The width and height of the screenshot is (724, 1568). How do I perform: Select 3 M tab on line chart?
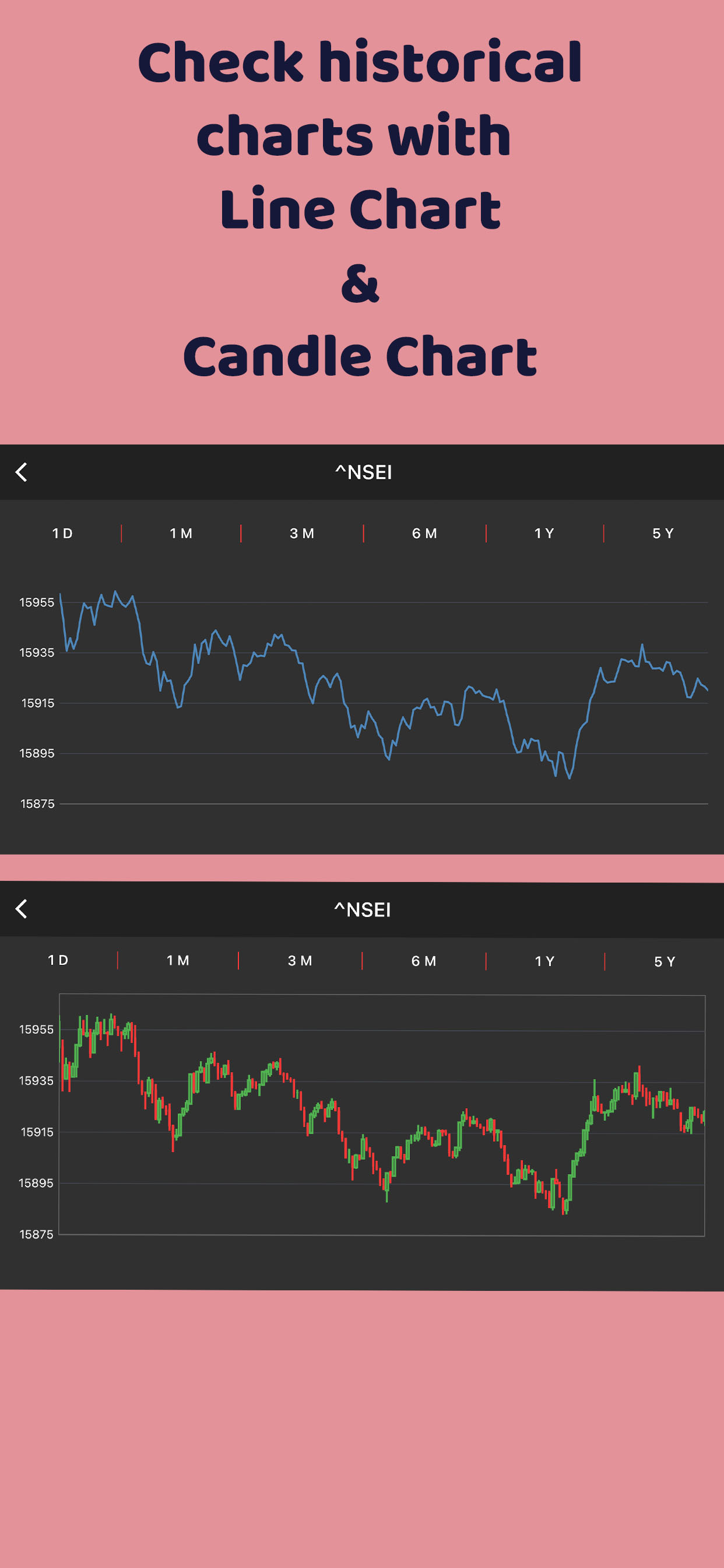pos(302,534)
